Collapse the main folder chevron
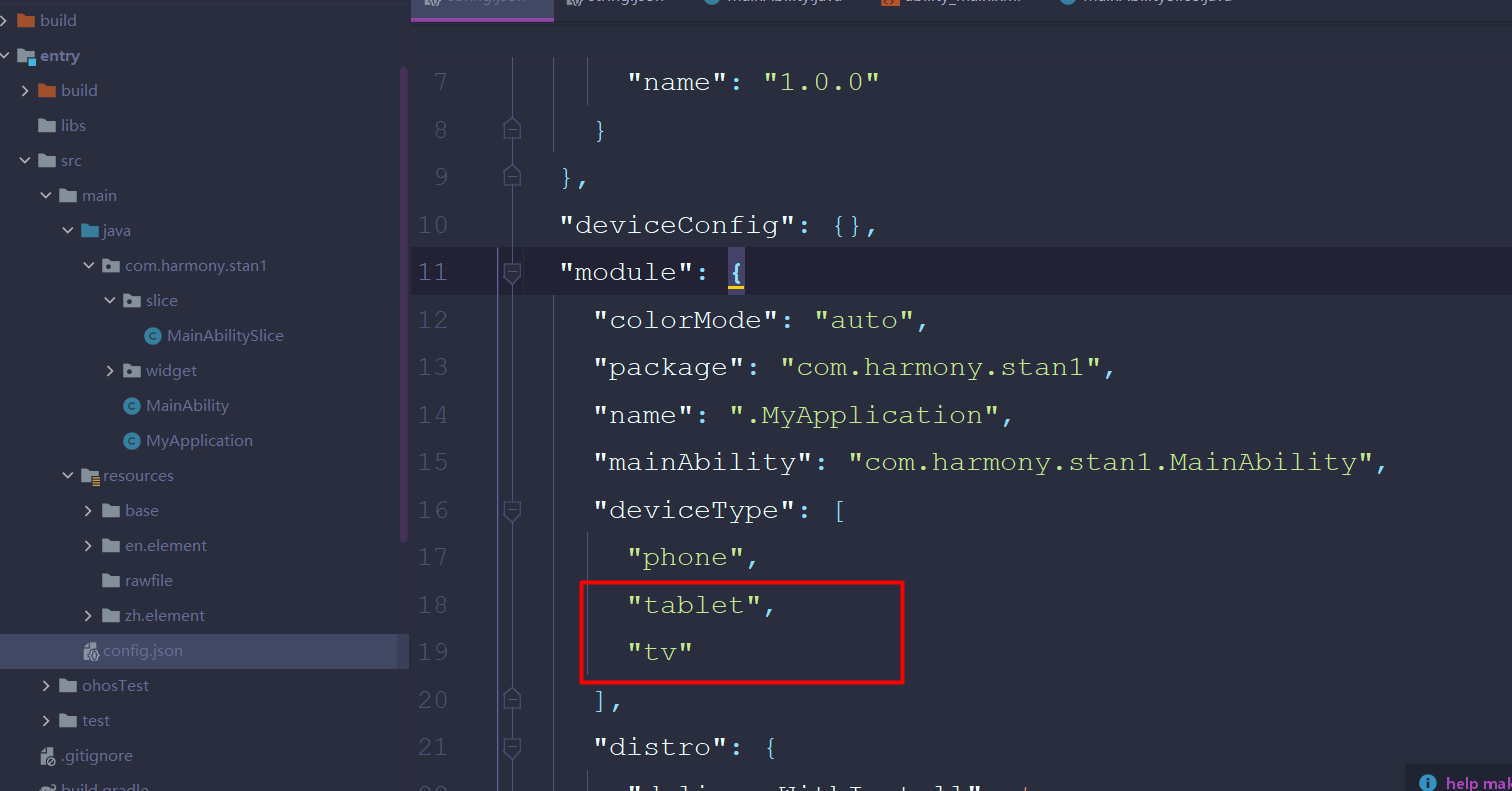The width and height of the screenshot is (1512, 791). [46, 195]
